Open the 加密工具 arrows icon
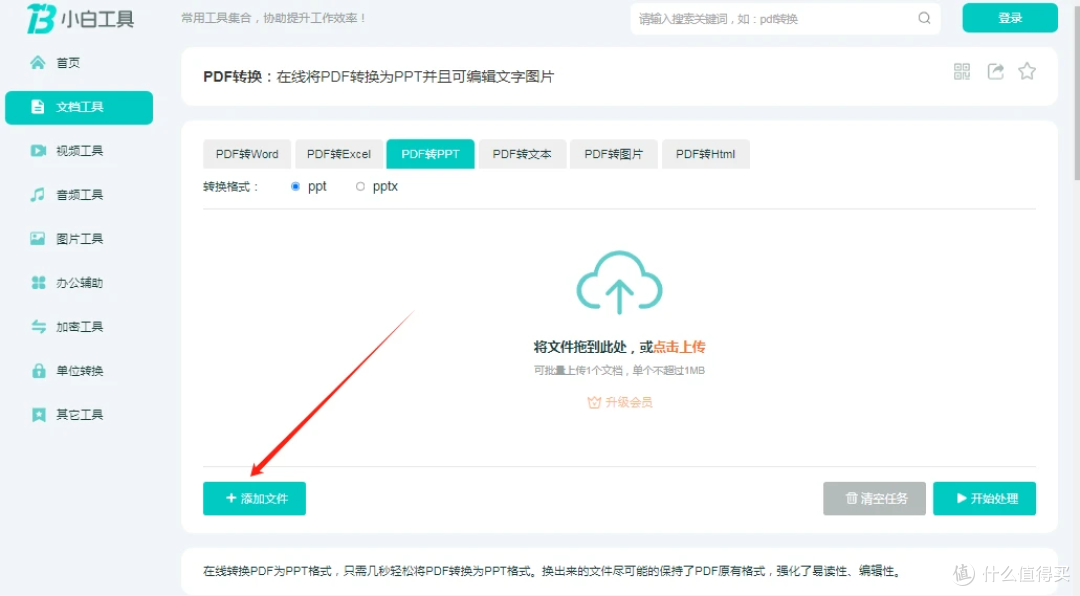The image size is (1080, 596). pos(38,327)
